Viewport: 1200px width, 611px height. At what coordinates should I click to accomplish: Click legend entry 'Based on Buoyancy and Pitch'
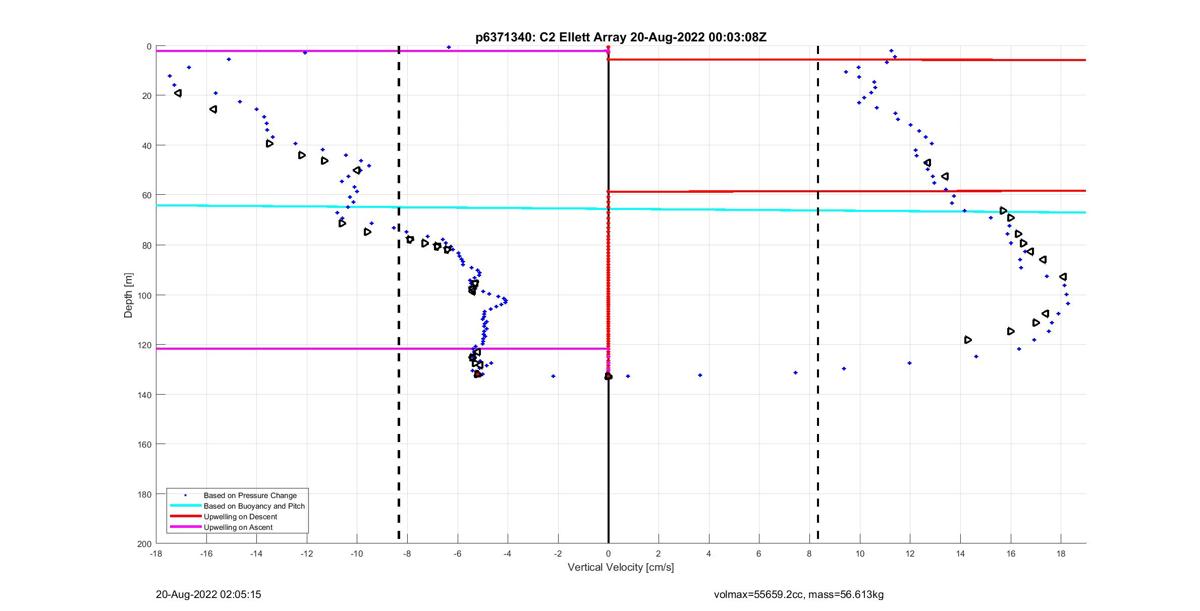(254, 506)
